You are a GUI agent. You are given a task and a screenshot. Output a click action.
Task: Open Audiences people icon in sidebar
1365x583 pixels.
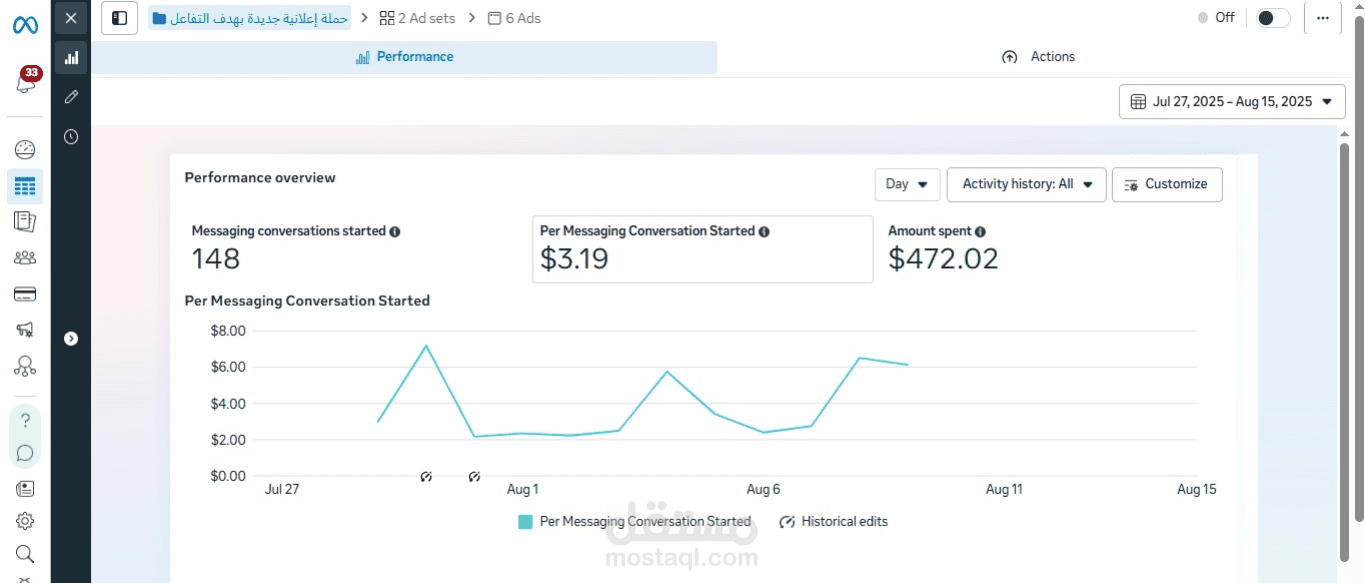click(x=25, y=258)
